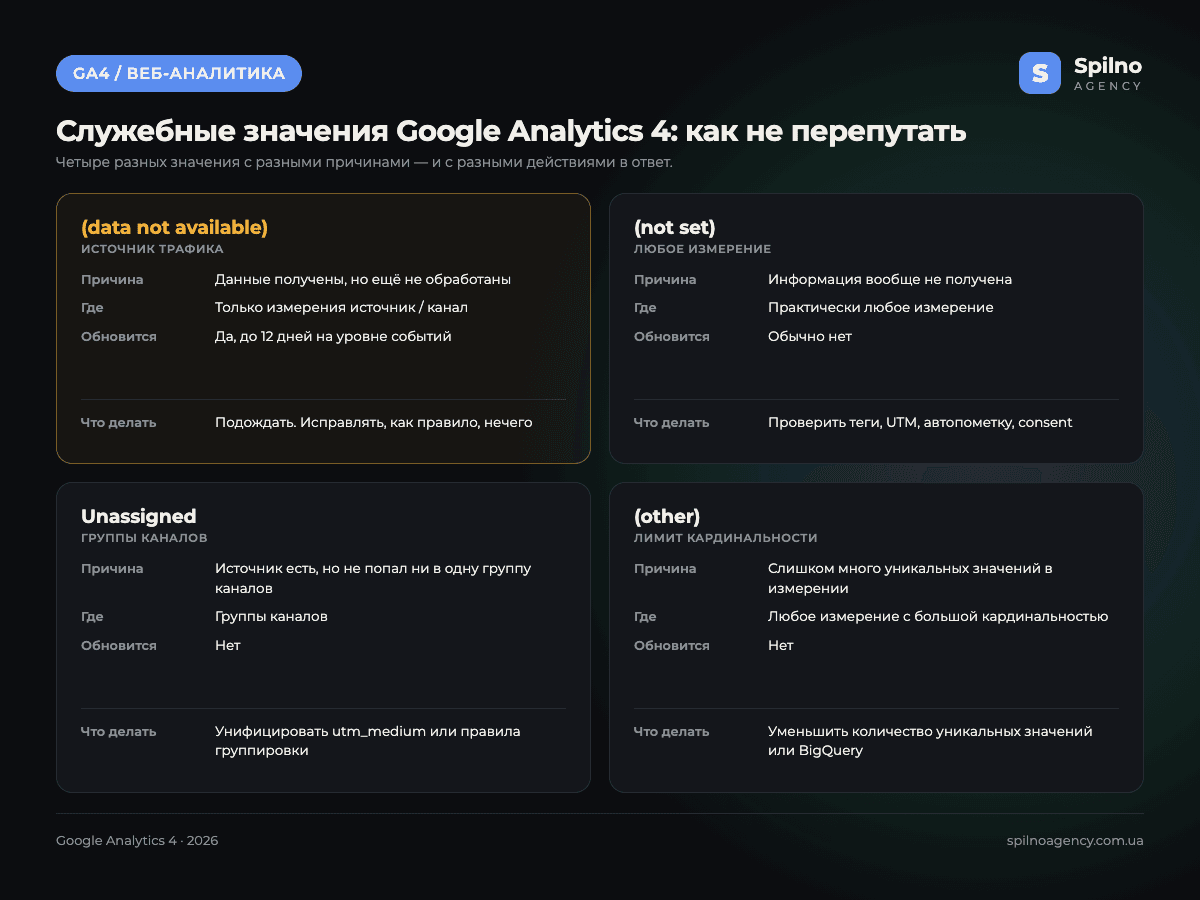The image size is (1200, 900).
Task: Click the 'ИСТОЧНИК ТРАФИКА' subtitle
Action: pos(152,249)
